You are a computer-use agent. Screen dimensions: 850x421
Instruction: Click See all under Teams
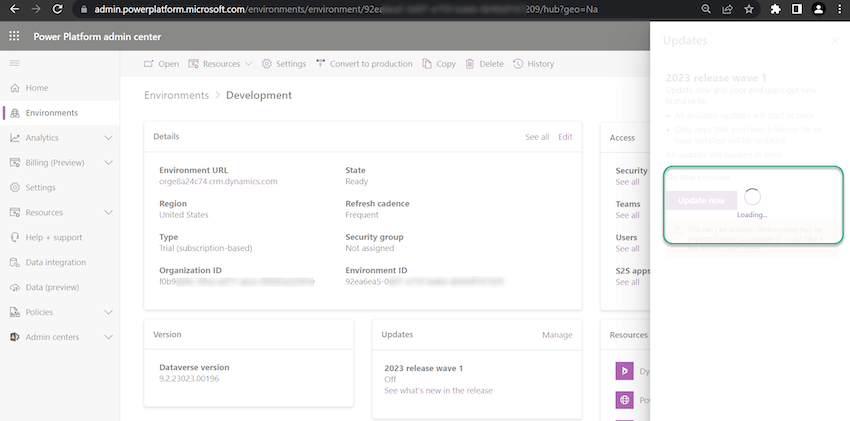[x=627, y=216]
